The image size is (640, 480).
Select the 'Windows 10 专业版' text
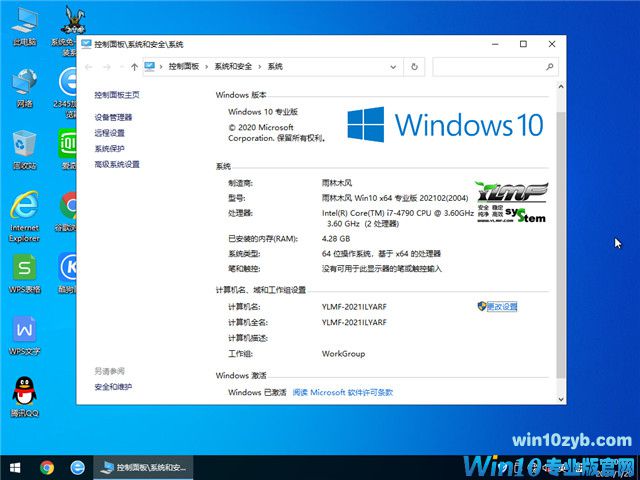pyautogui.click(x=263, y=112)
